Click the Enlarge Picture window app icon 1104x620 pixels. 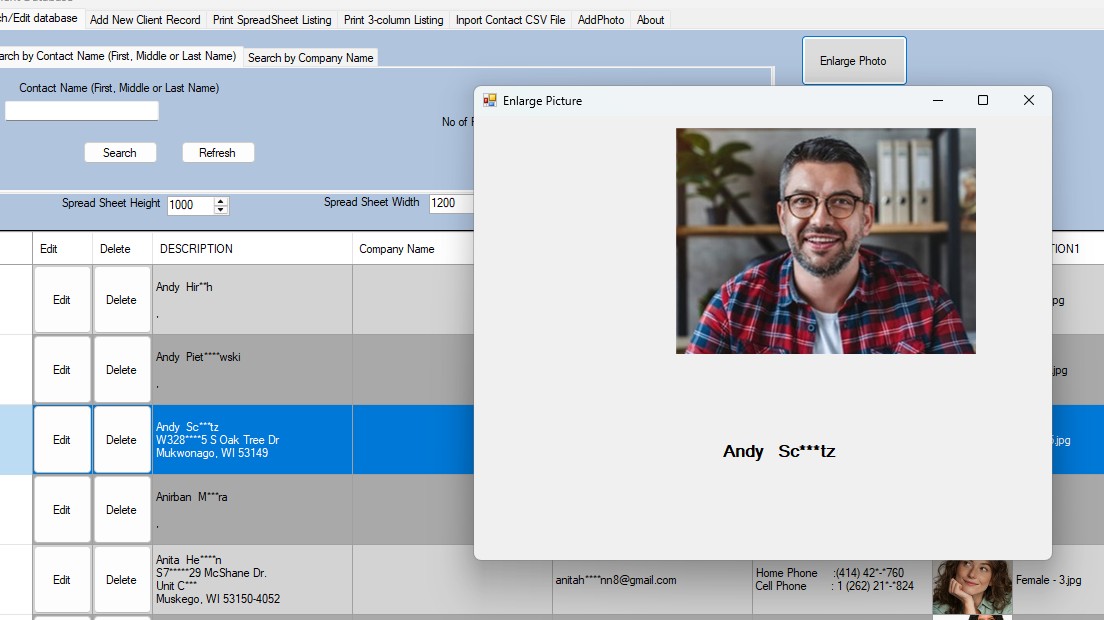click(489, 101)
